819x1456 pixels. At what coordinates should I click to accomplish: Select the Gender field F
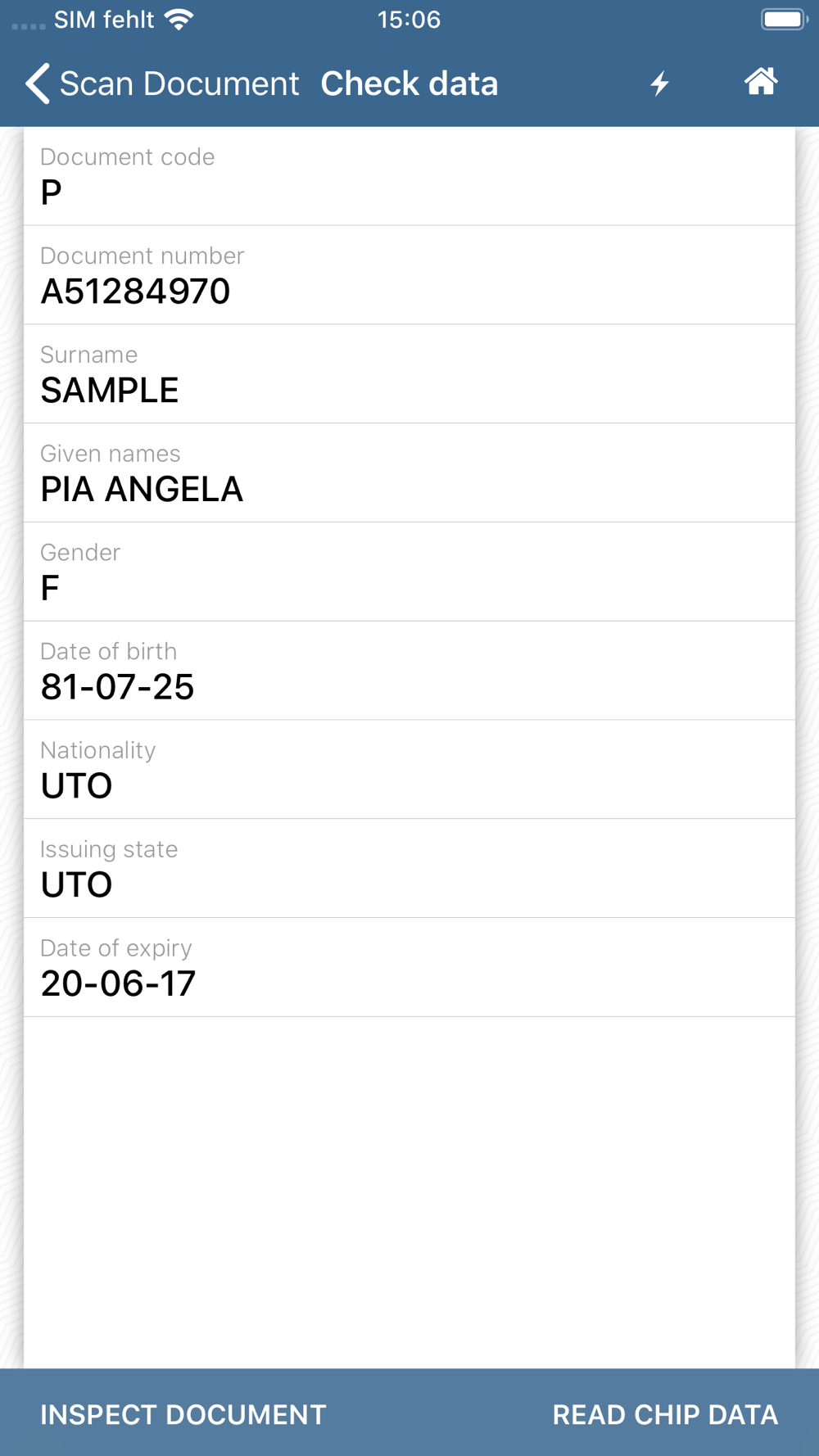point(409,572)
